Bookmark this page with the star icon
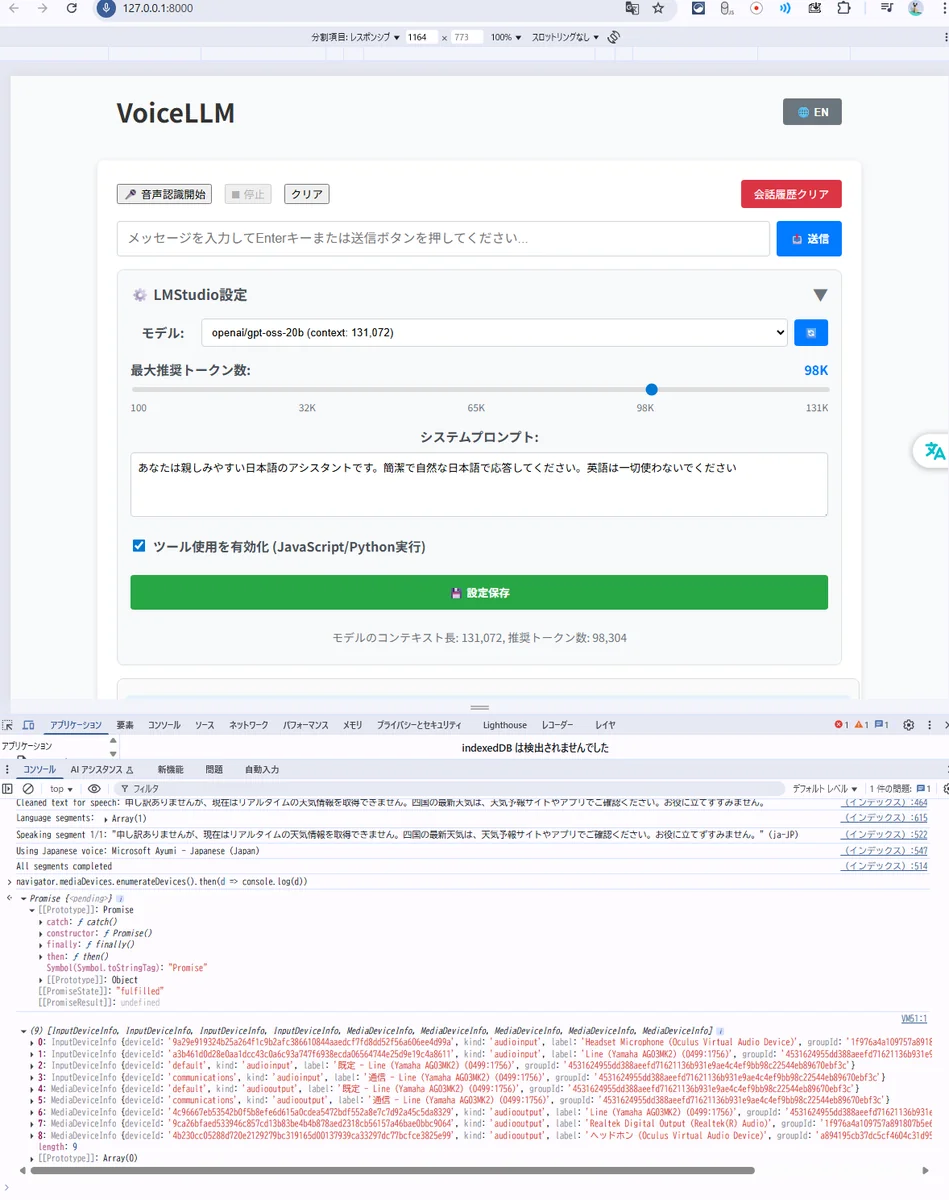The image size is (949, 1200). coord(658,8)
